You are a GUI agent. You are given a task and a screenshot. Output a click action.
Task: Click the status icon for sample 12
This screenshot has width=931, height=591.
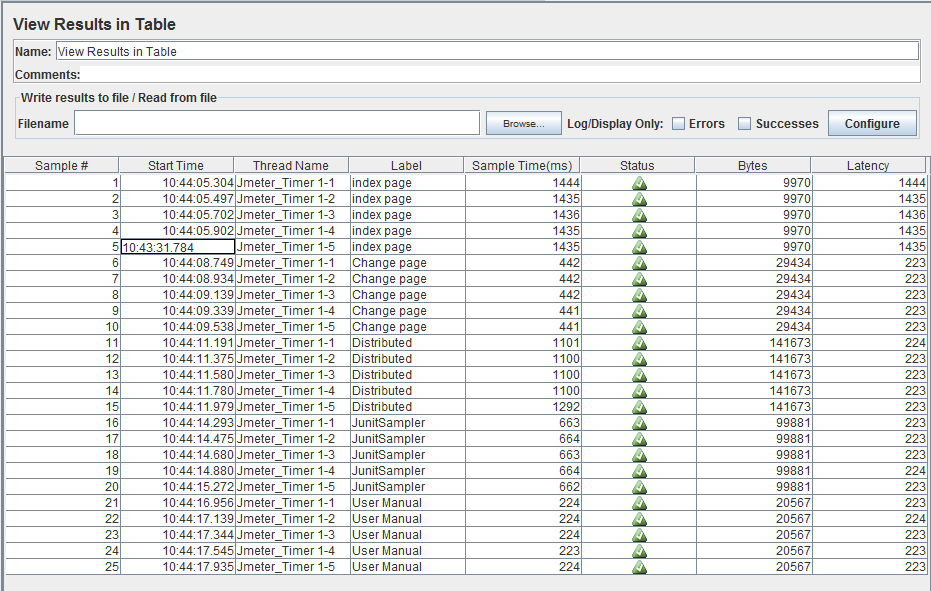pos(639,359)
